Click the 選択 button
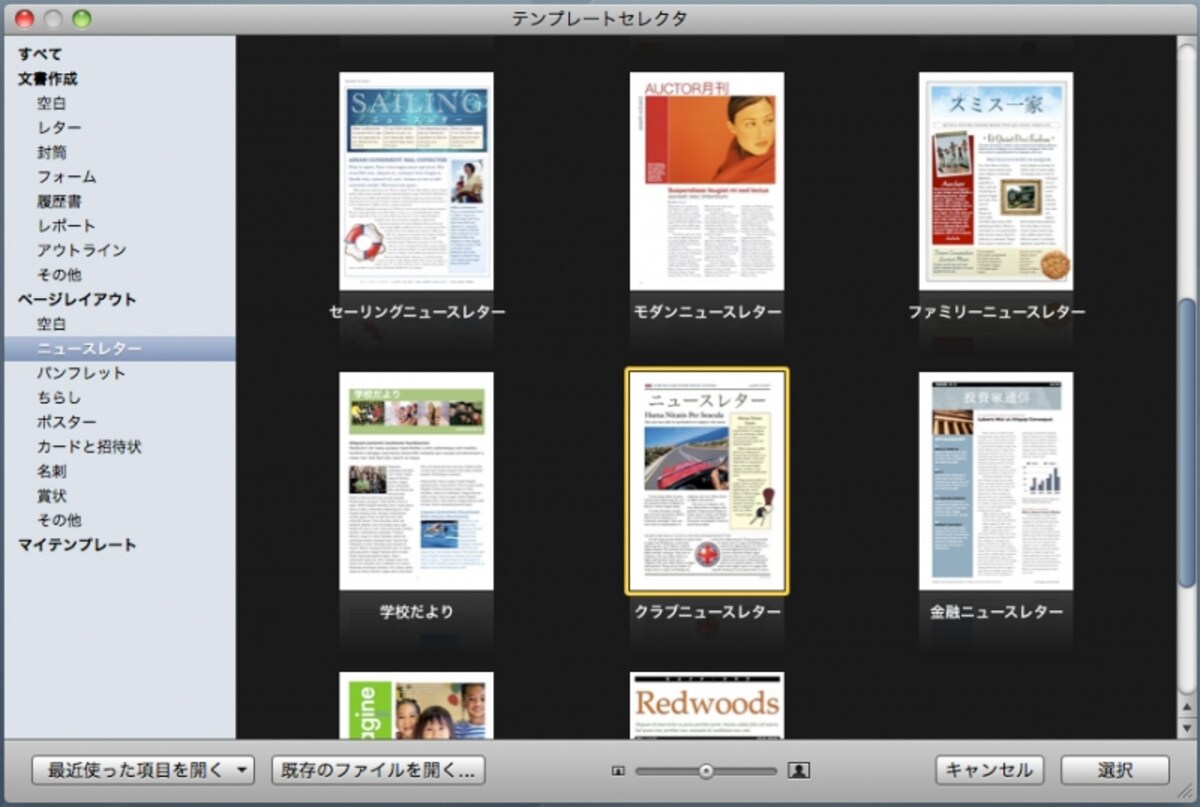The height and width of the screenshot is (807, 1200). pos(1115,770)
